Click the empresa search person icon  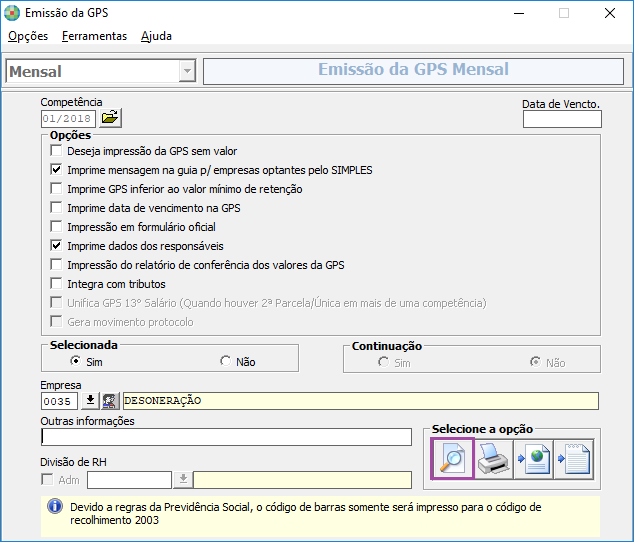110,401
